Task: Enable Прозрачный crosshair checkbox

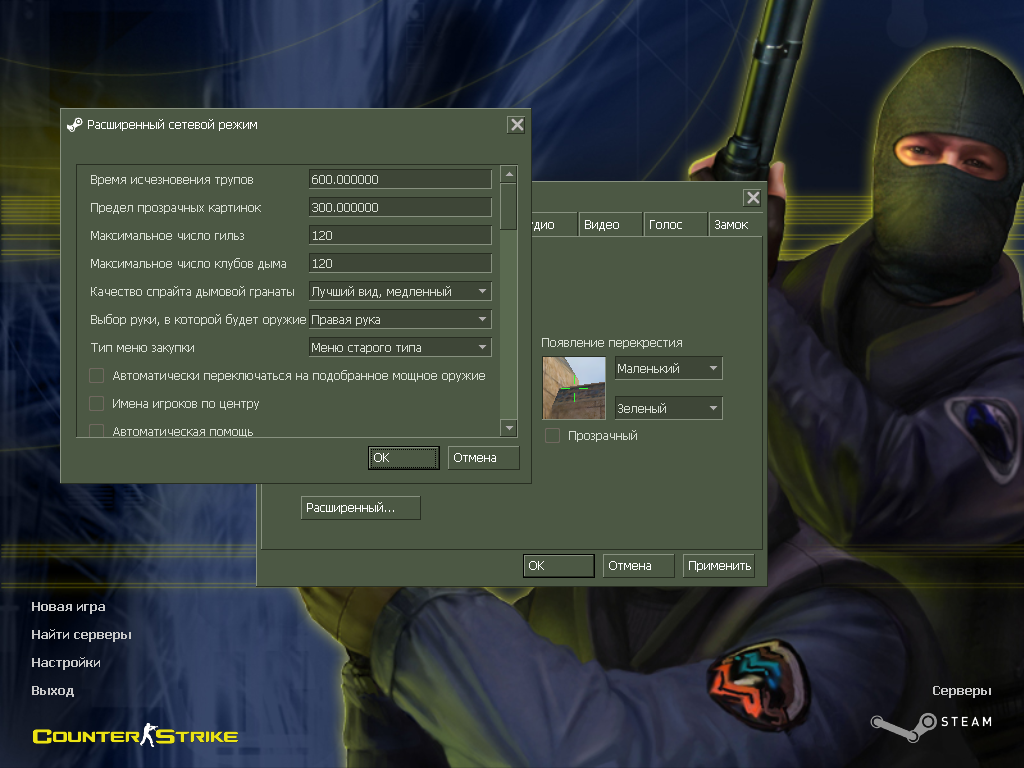Action: [x=552, y=436]
